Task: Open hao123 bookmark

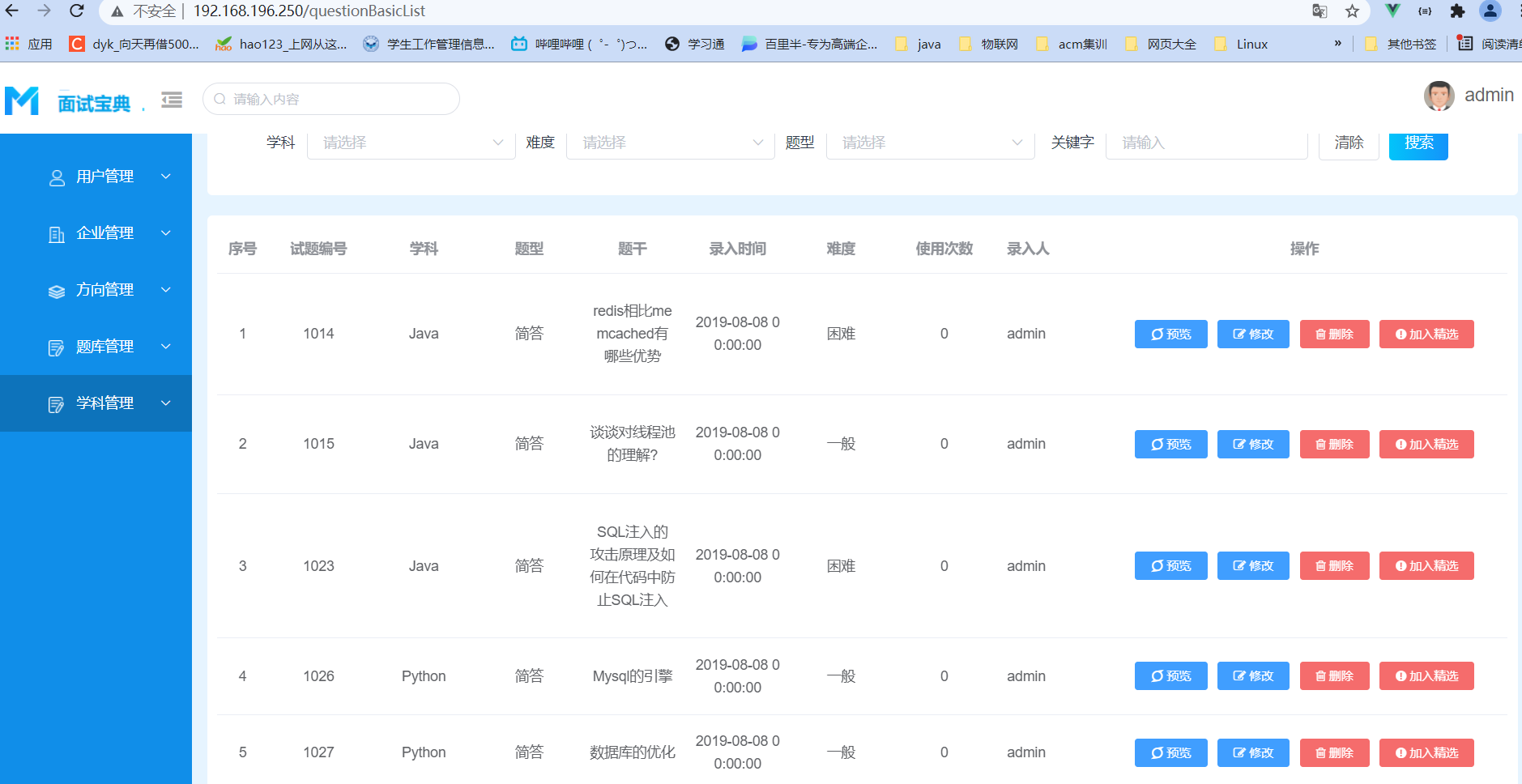Action: [x=281, y=44]
